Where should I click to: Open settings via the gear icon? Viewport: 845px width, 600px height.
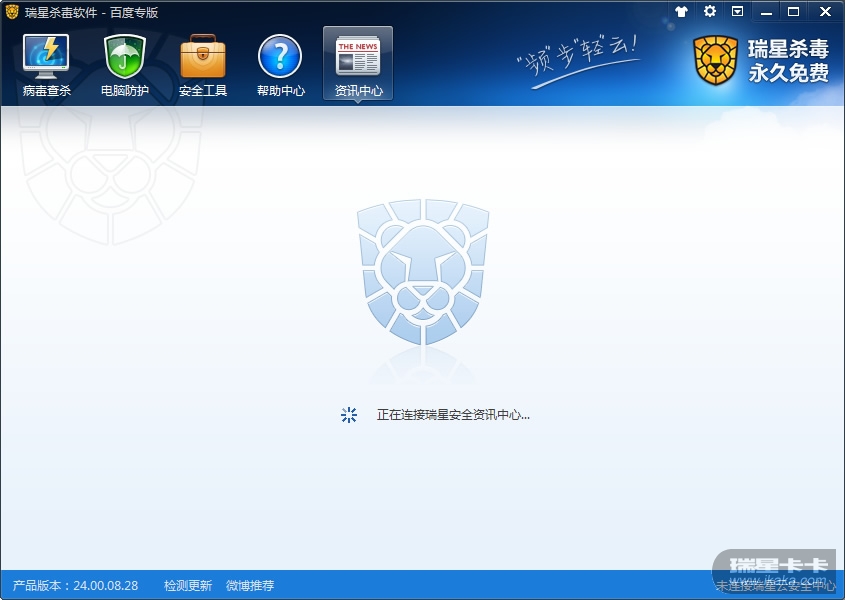[710, 11]
